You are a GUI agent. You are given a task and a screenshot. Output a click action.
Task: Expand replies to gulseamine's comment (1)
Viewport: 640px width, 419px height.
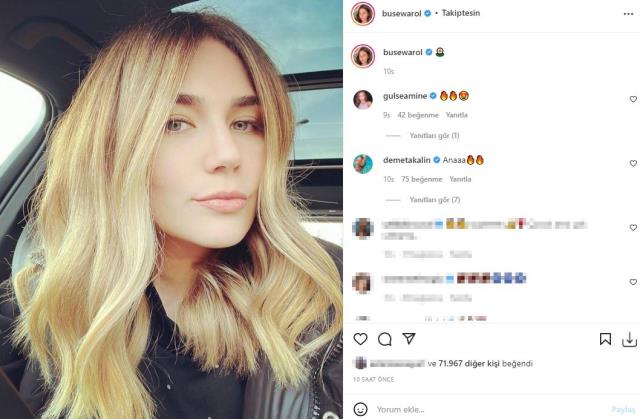pyautogui.click(x=434, y=135)
